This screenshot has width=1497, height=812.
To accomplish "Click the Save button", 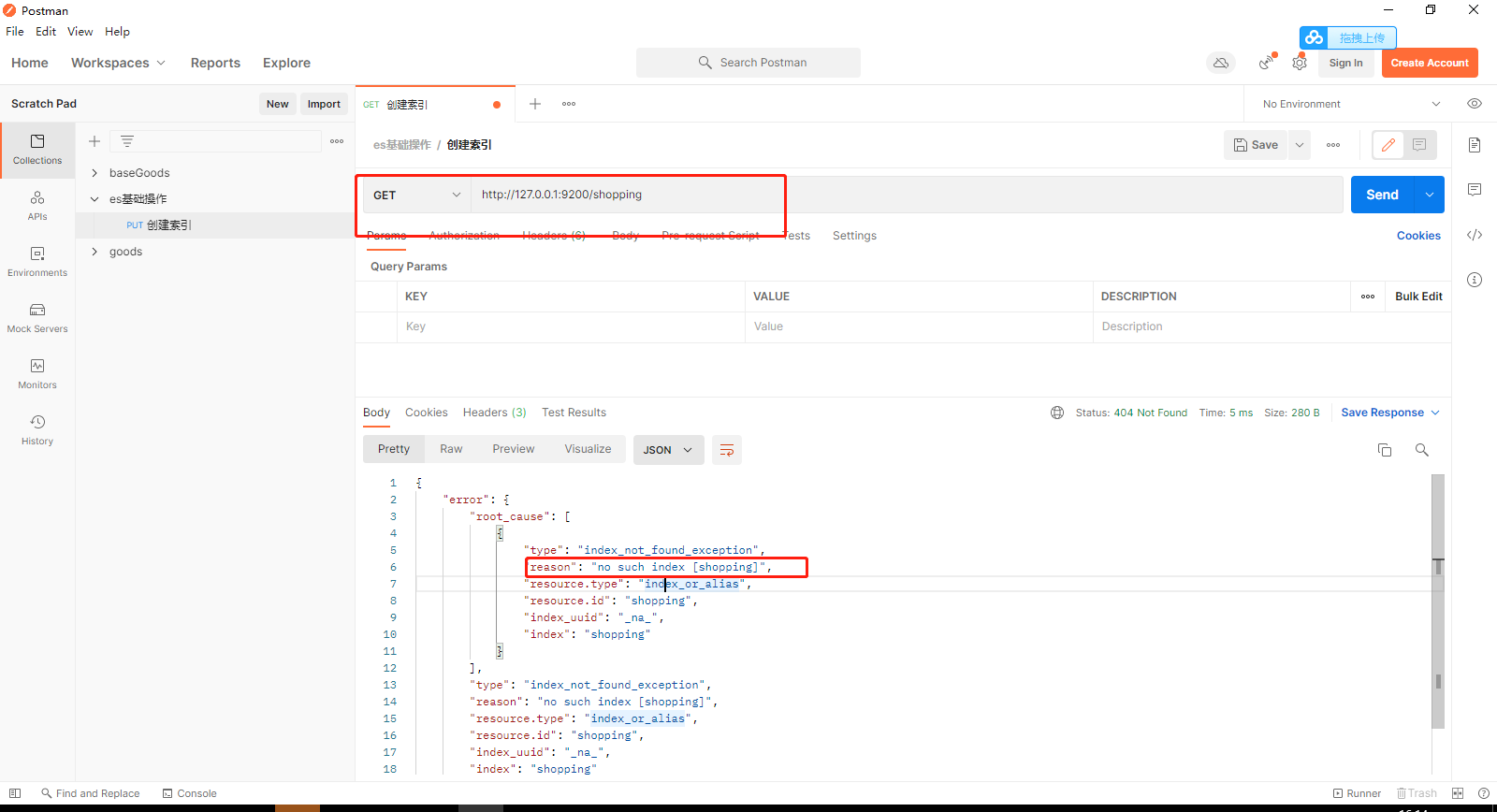I will (x=1256, y=145).
